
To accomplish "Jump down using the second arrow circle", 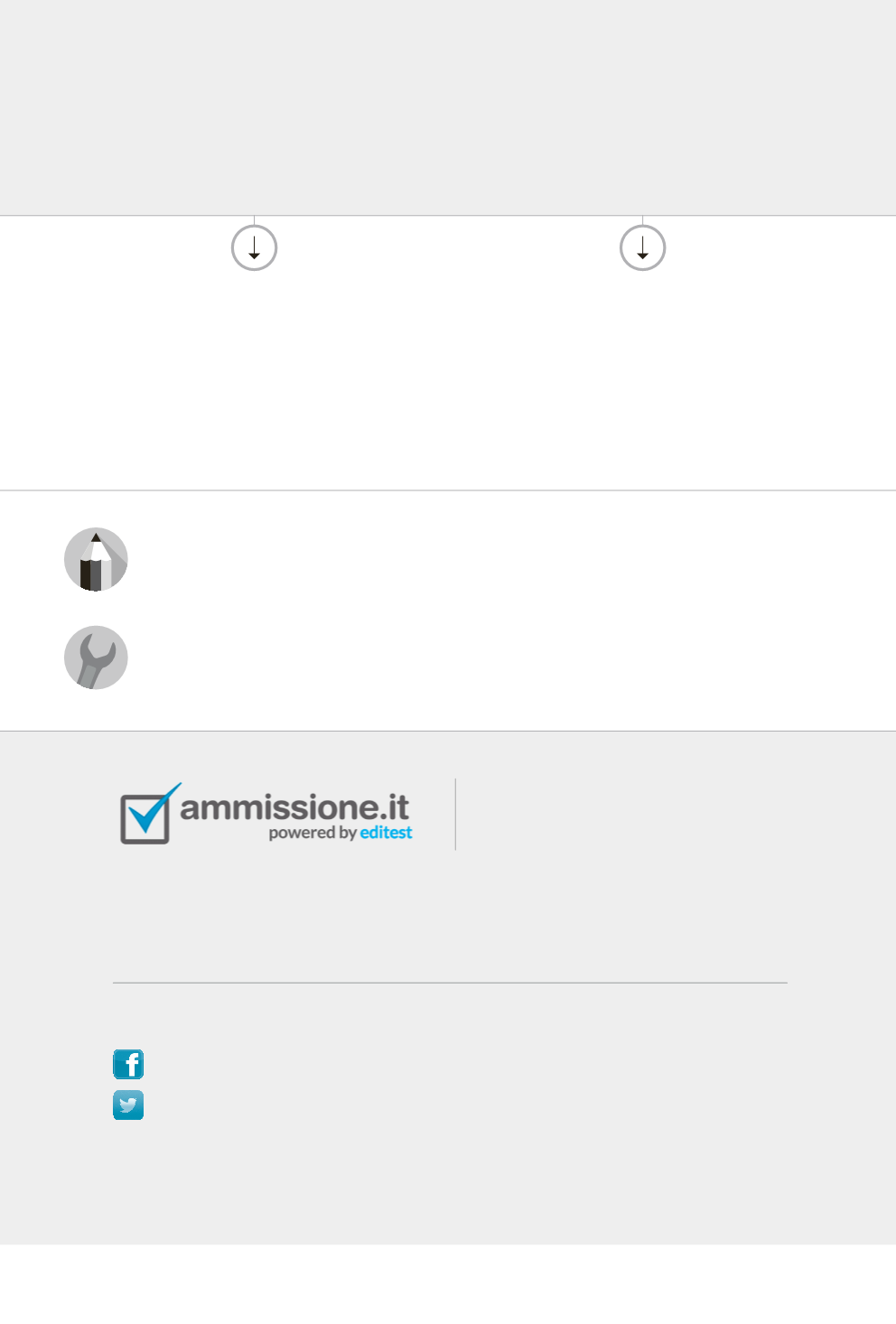I will [642, 248].
